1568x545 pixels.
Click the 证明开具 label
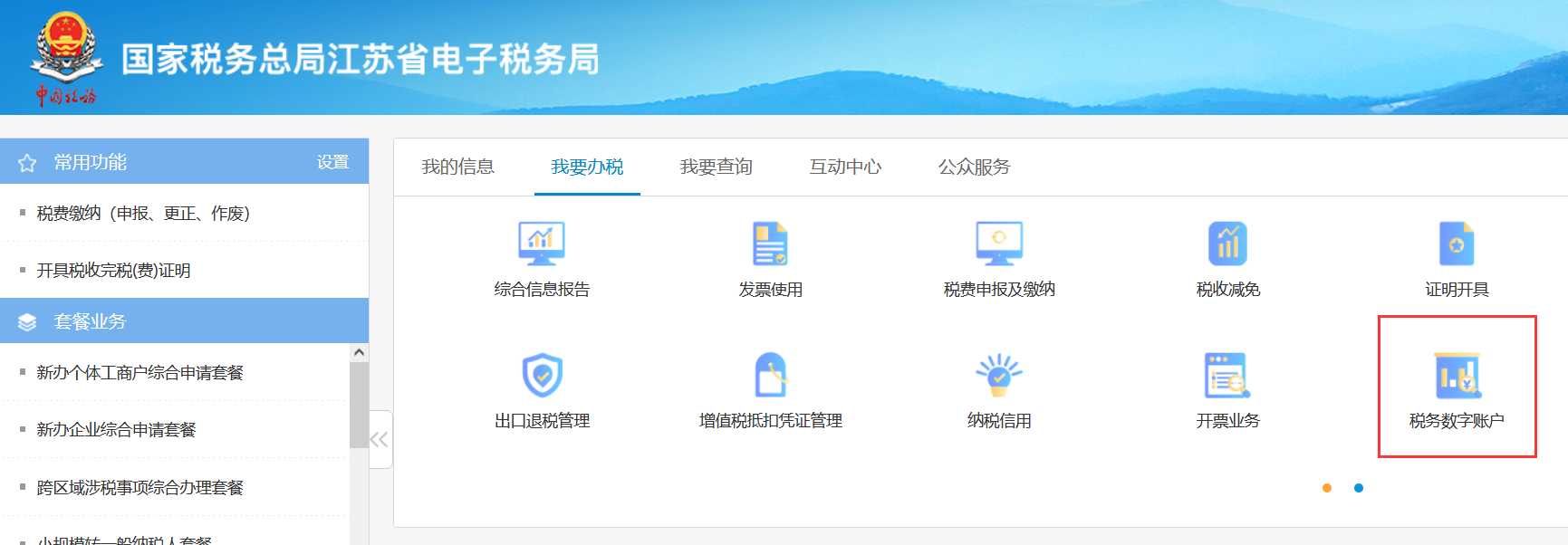pyautogui.click(x=1457, y=290)
